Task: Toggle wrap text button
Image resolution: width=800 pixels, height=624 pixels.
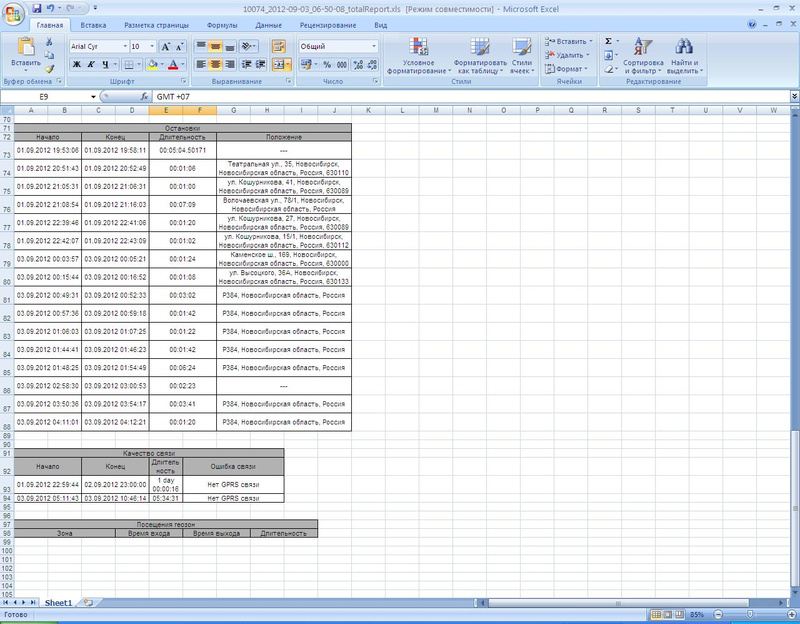Action: coord(278,46)
